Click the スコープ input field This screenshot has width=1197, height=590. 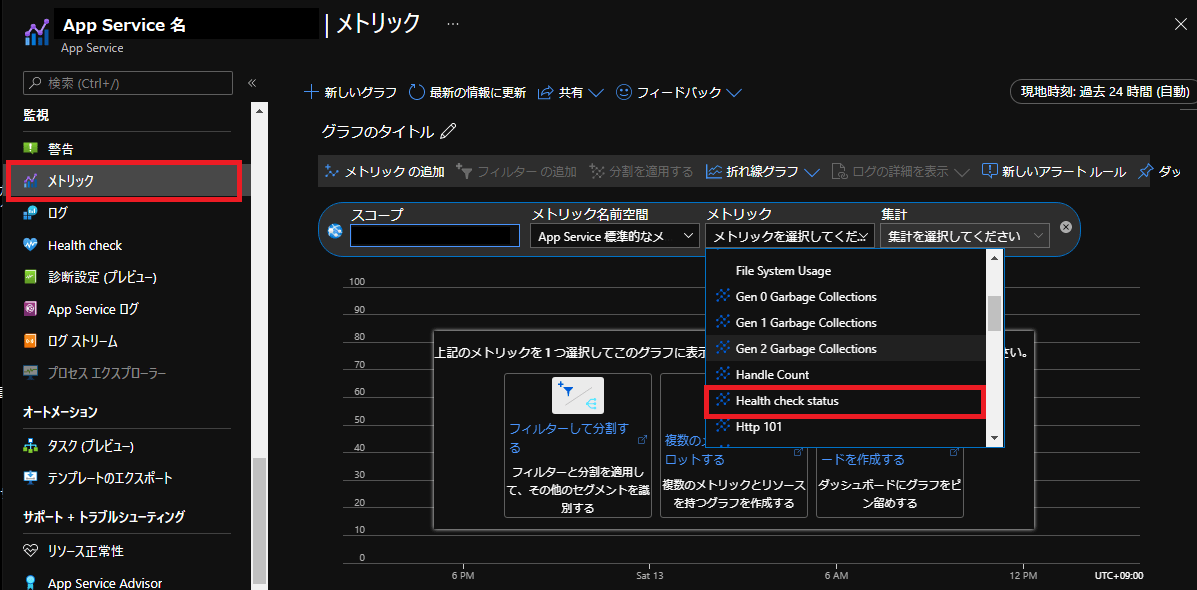coord(435,235)
